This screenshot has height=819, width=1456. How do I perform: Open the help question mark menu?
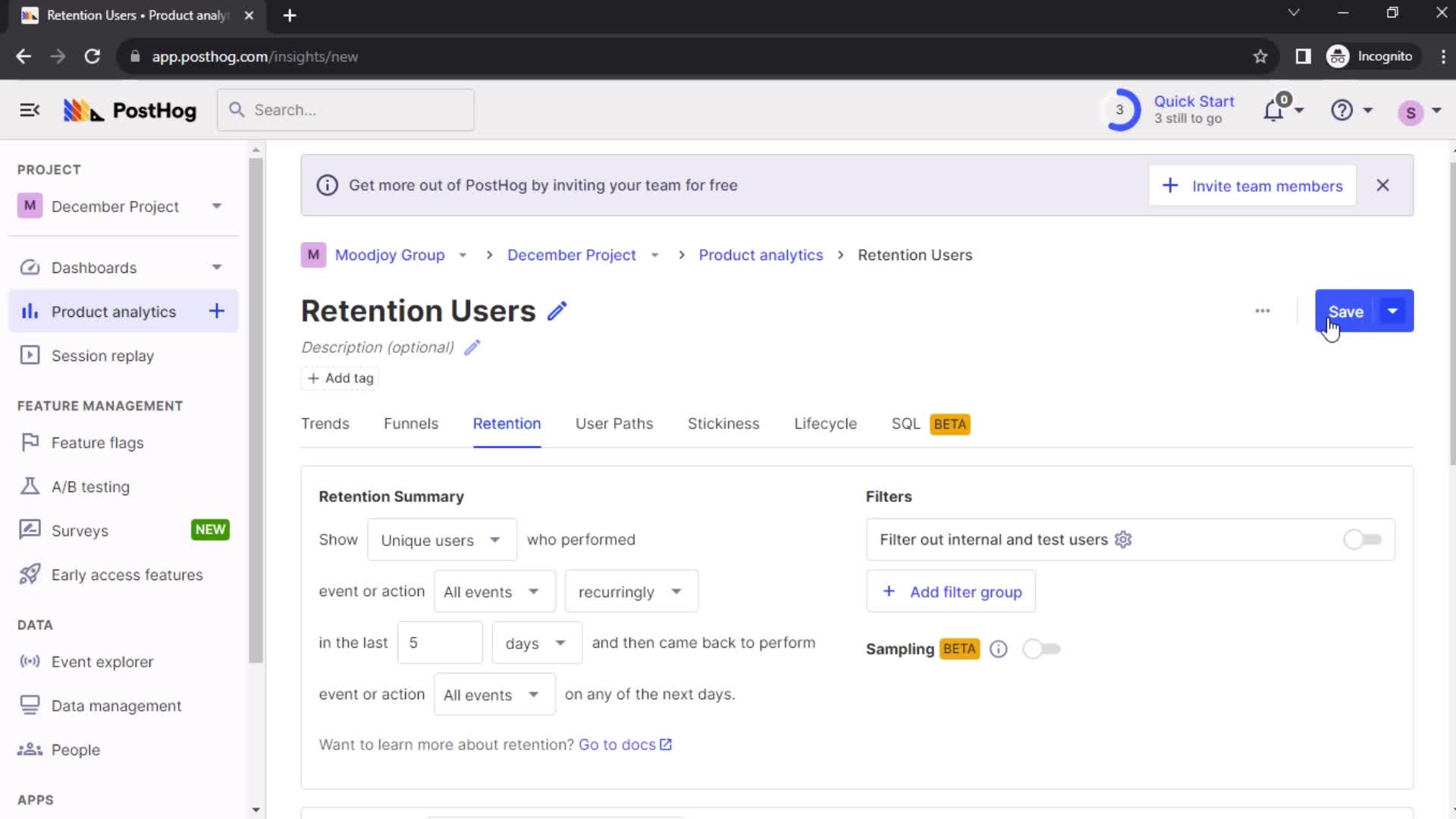pyautogui.click(x=1341, y=111)
